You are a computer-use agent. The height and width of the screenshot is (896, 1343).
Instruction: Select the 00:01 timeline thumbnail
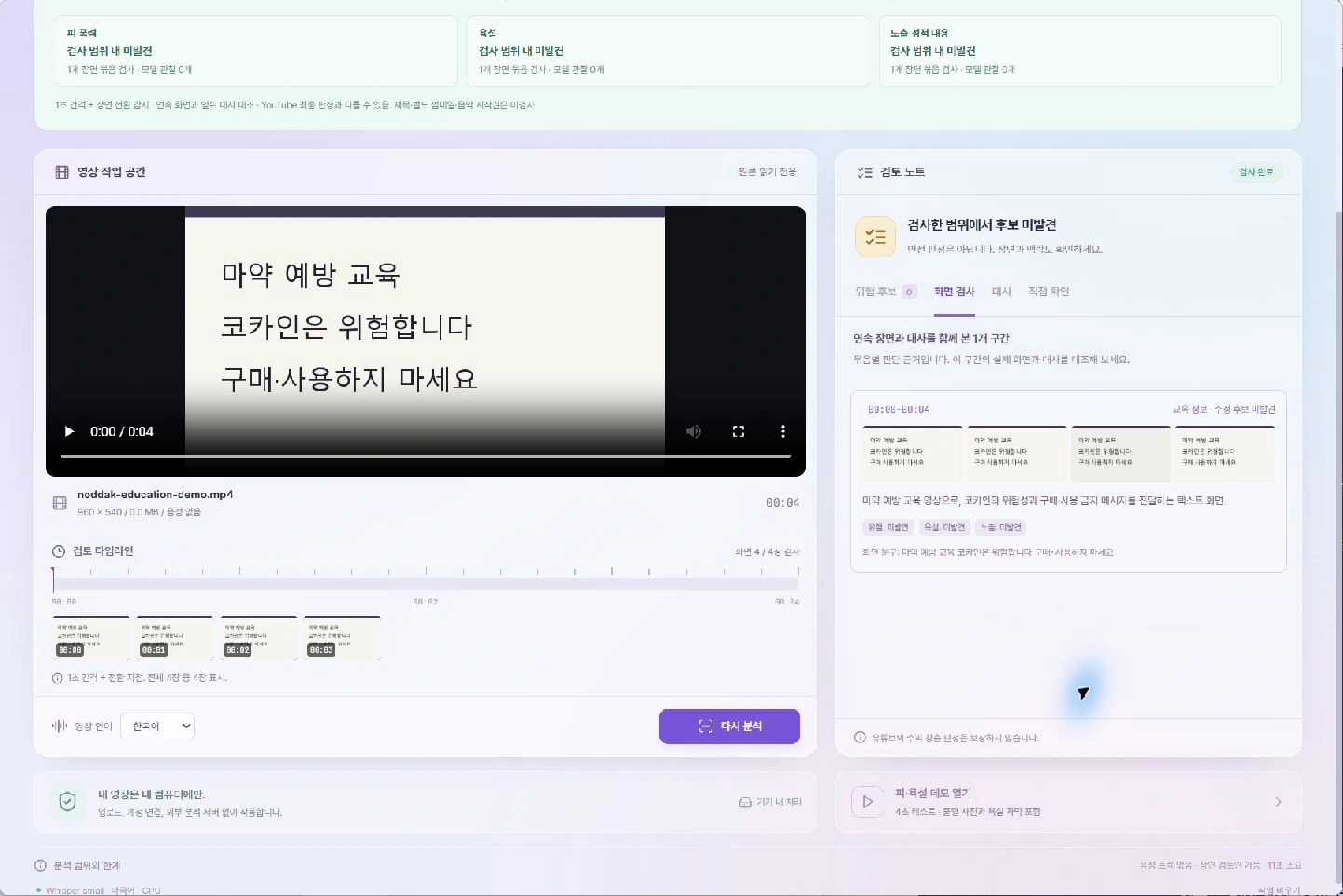point(175,638)
